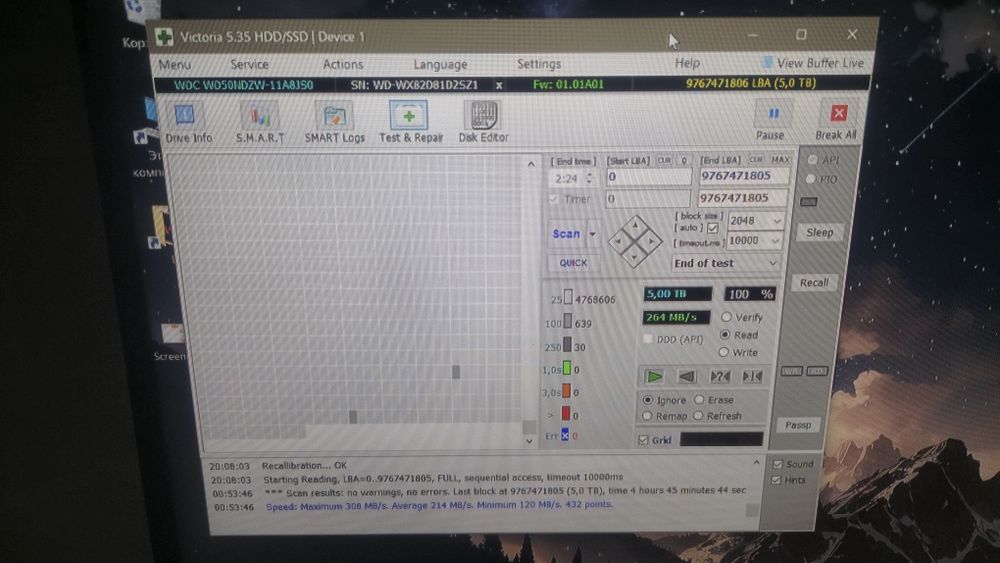Select the API access mode

pyautogui.click(x=813, y=159)
